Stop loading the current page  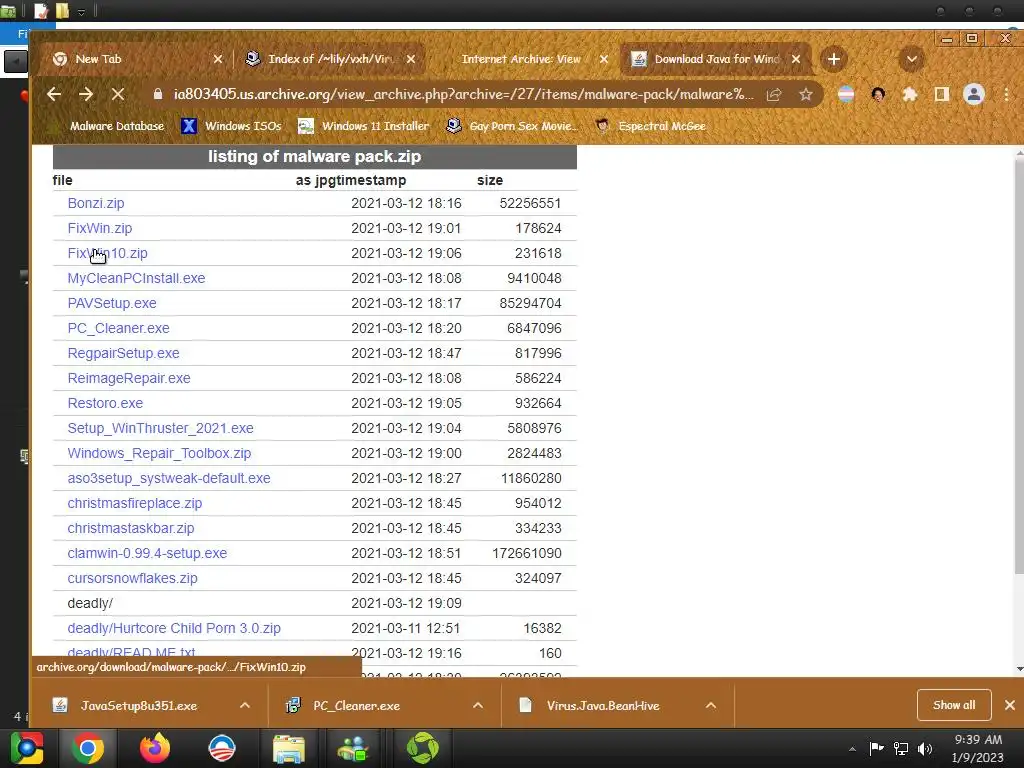coord(118,95)
